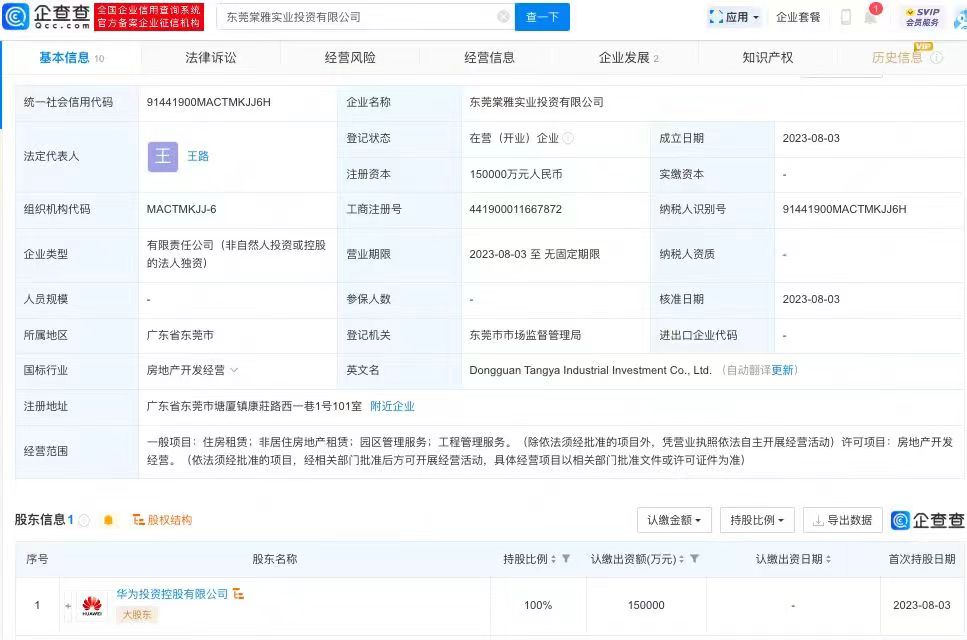Click the 大股东 tag
The image size is (967, 640).
point(137,615)
